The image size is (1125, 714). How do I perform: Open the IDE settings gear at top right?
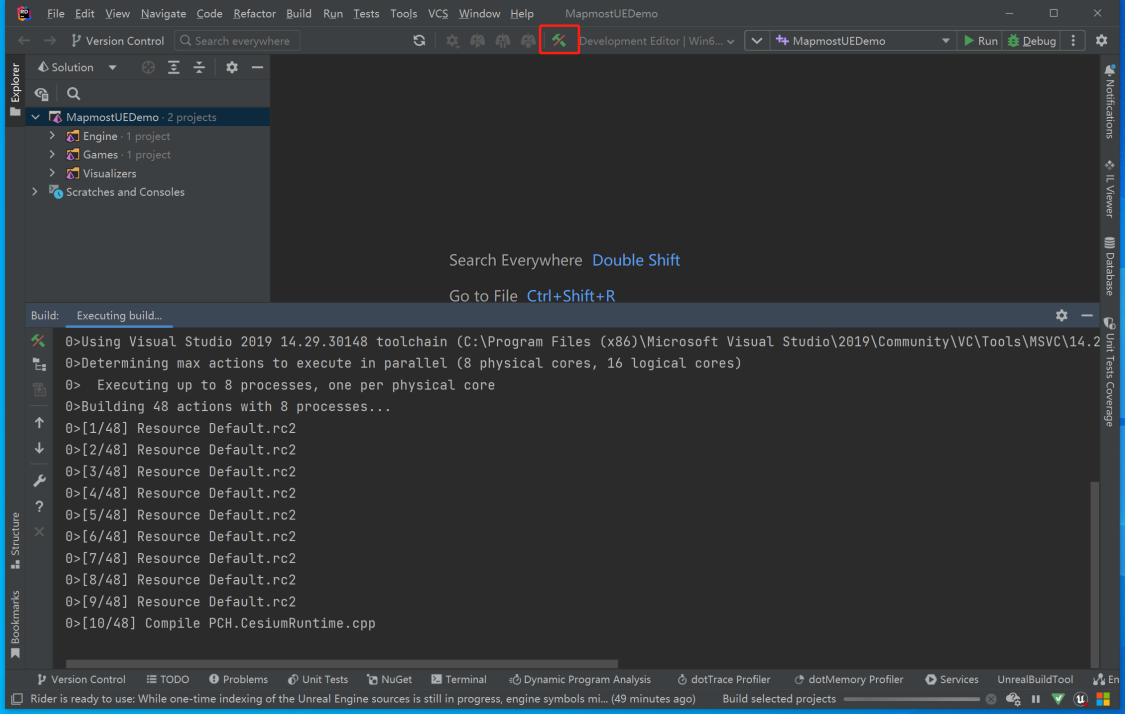(x=1101, y=41)
